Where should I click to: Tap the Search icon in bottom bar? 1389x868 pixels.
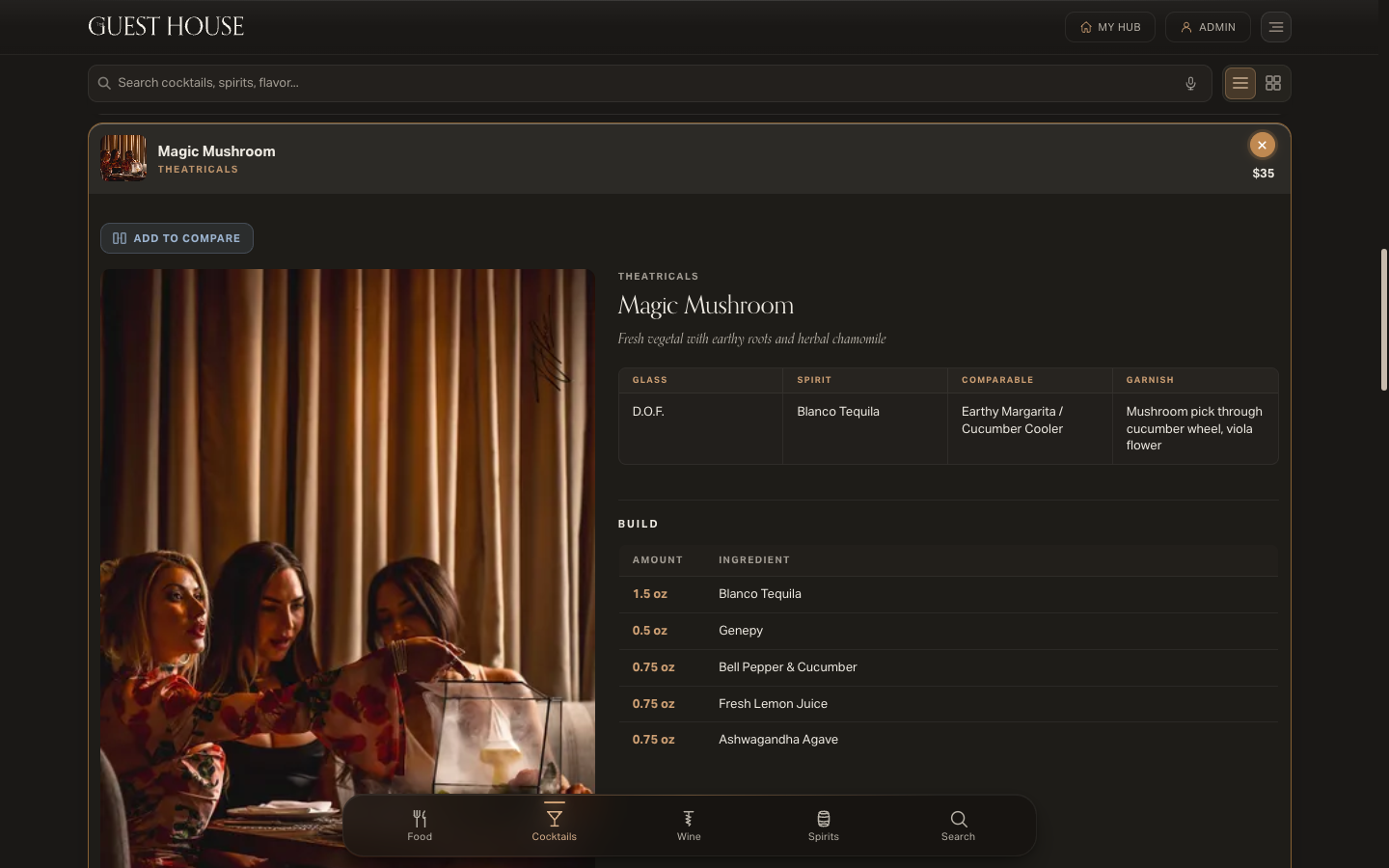coord(959,826)
